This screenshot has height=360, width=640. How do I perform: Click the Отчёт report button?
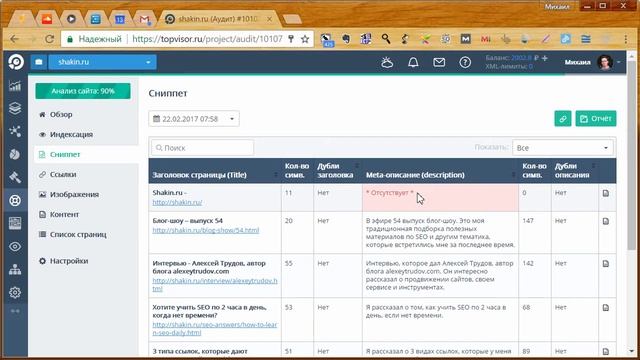coord(596,119)
